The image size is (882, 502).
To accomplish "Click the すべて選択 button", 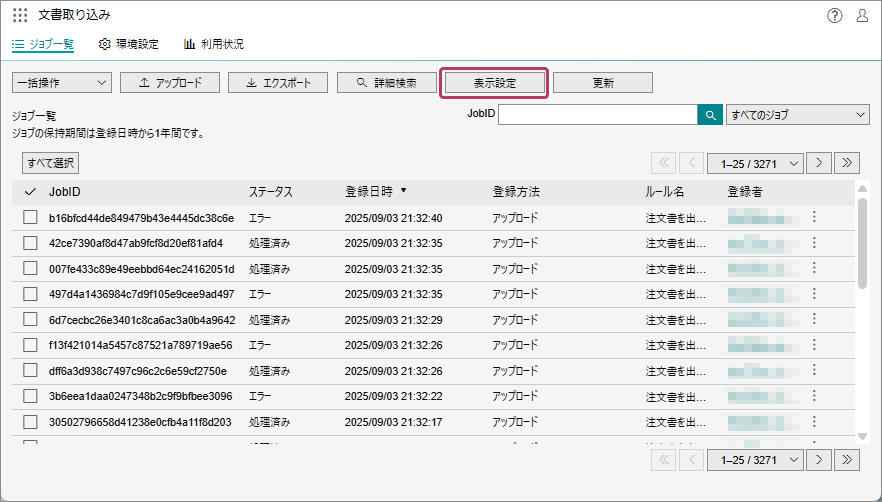I will coord(51,163).
